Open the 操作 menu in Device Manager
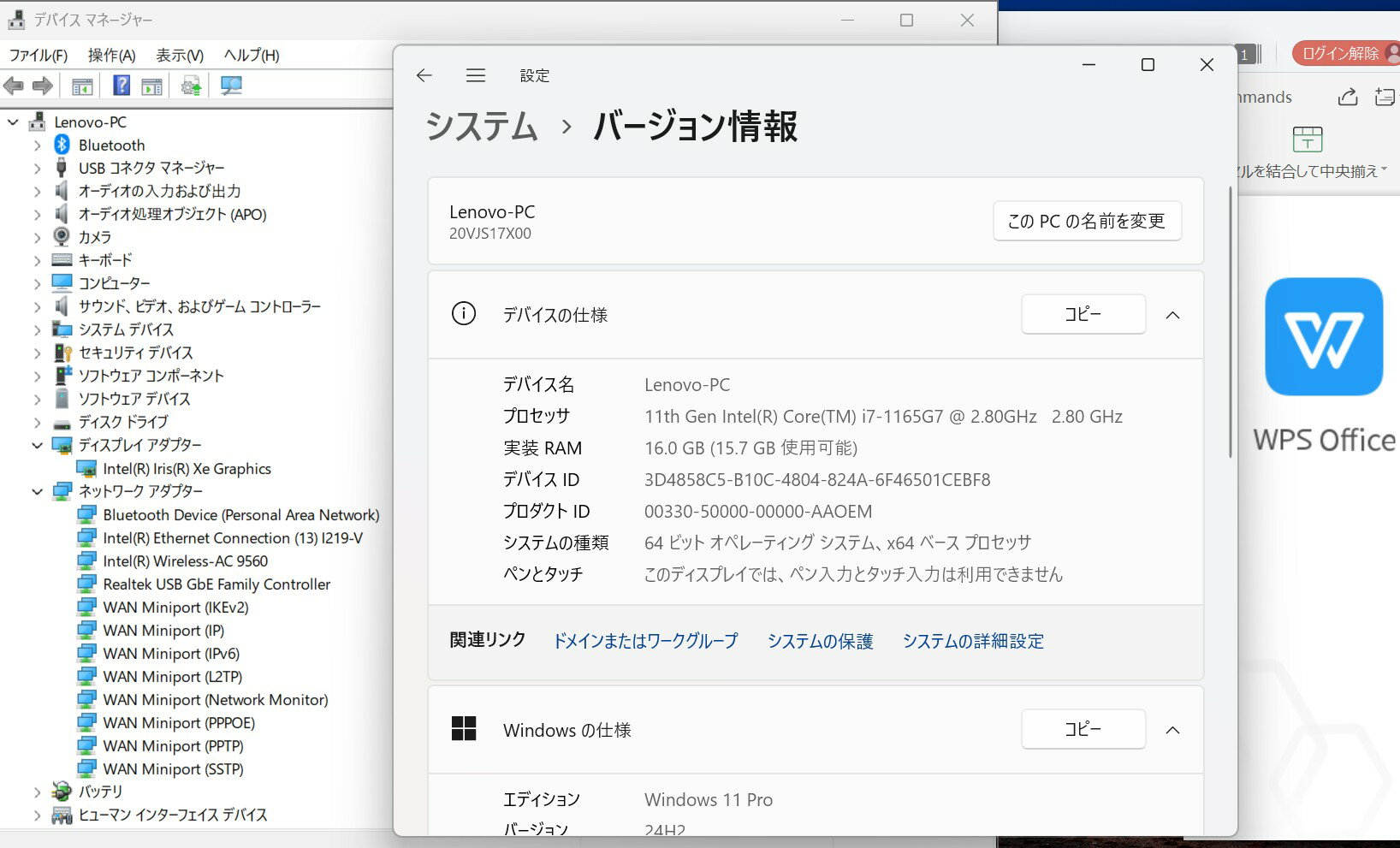The image size is (1400, 848). click(110, 55)
